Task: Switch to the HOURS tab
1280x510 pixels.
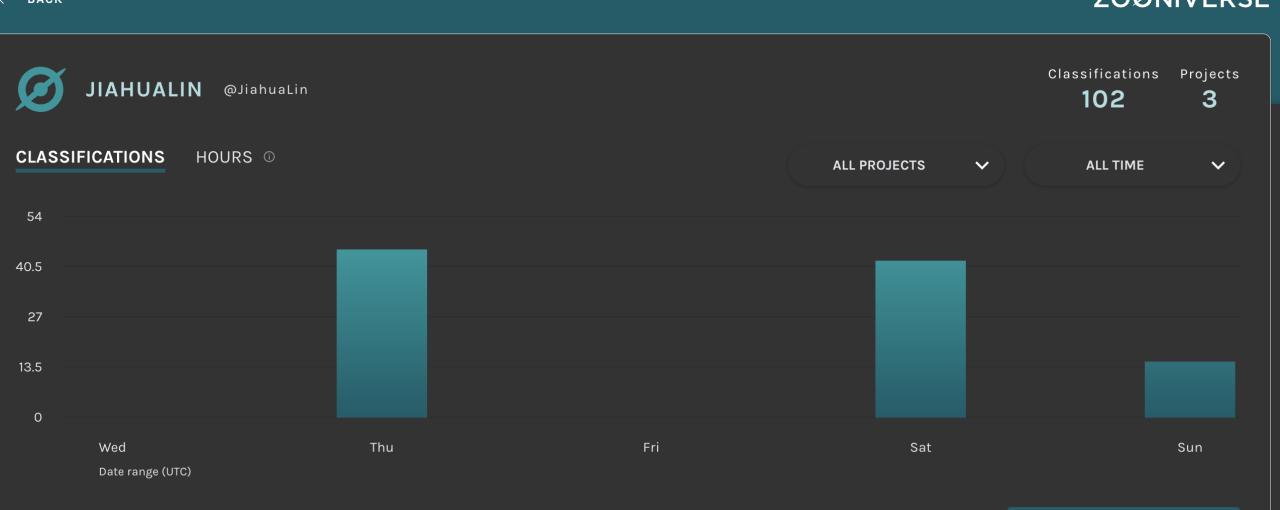Action: pyautogui.click(x=224, y=158)
